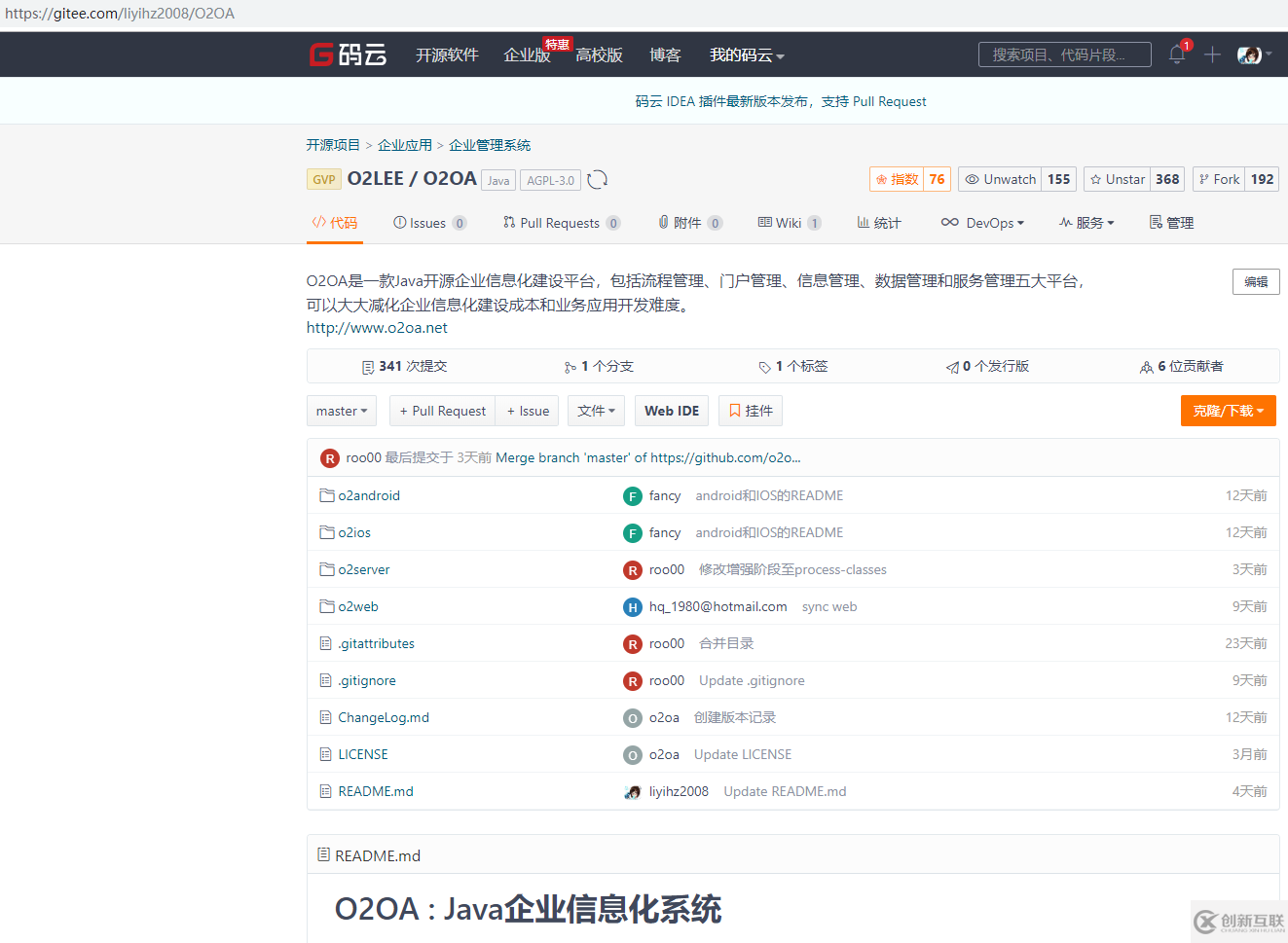Open README.md in the file list

coord(376,791)
